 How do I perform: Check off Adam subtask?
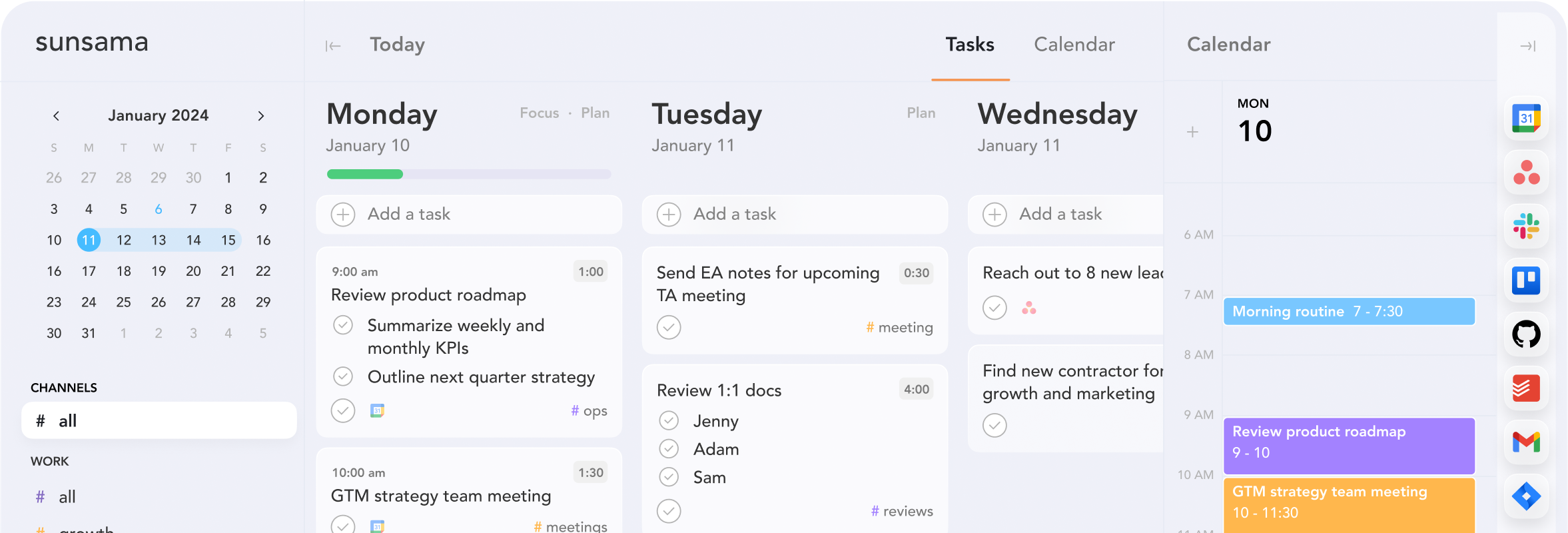(x=669, y=449)
